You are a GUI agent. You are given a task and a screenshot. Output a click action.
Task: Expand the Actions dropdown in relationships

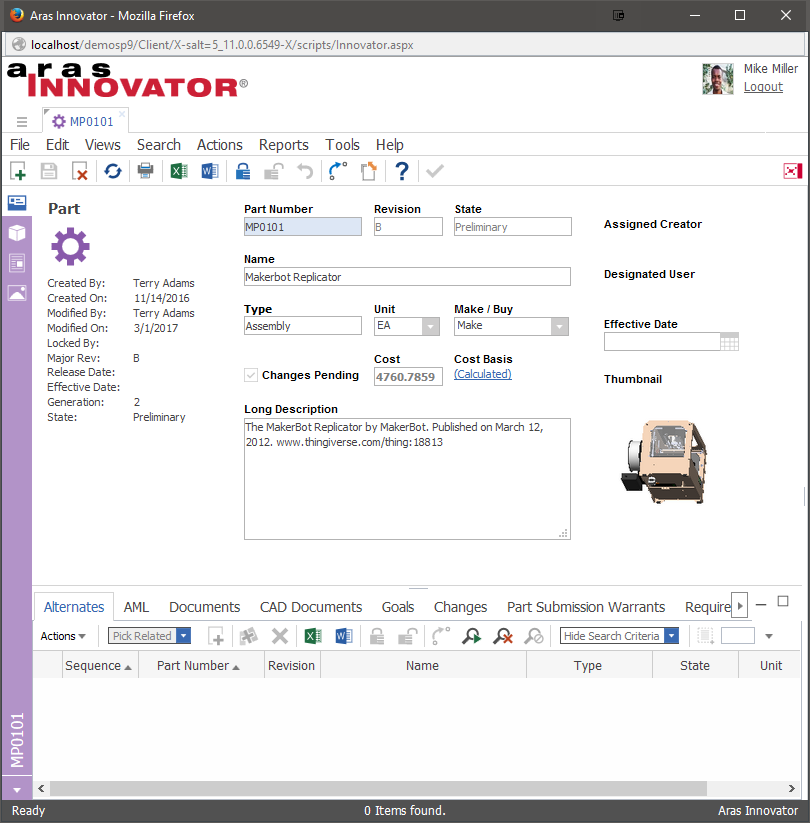[63, 636]
